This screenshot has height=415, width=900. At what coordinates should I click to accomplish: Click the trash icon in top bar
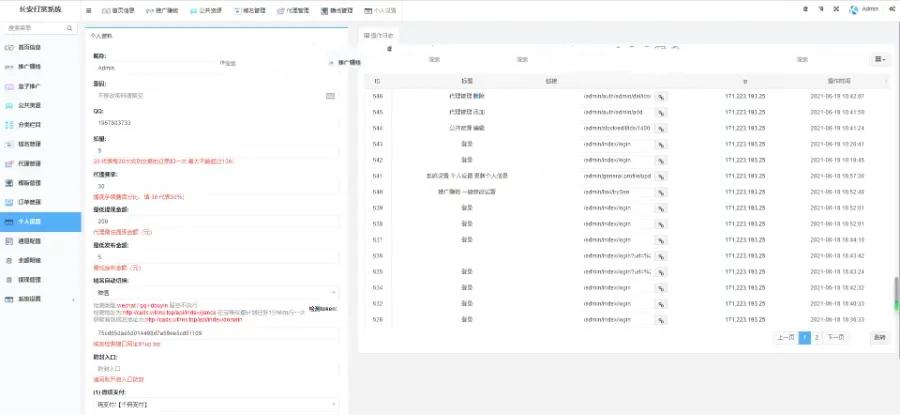click(x=806, y=10)
